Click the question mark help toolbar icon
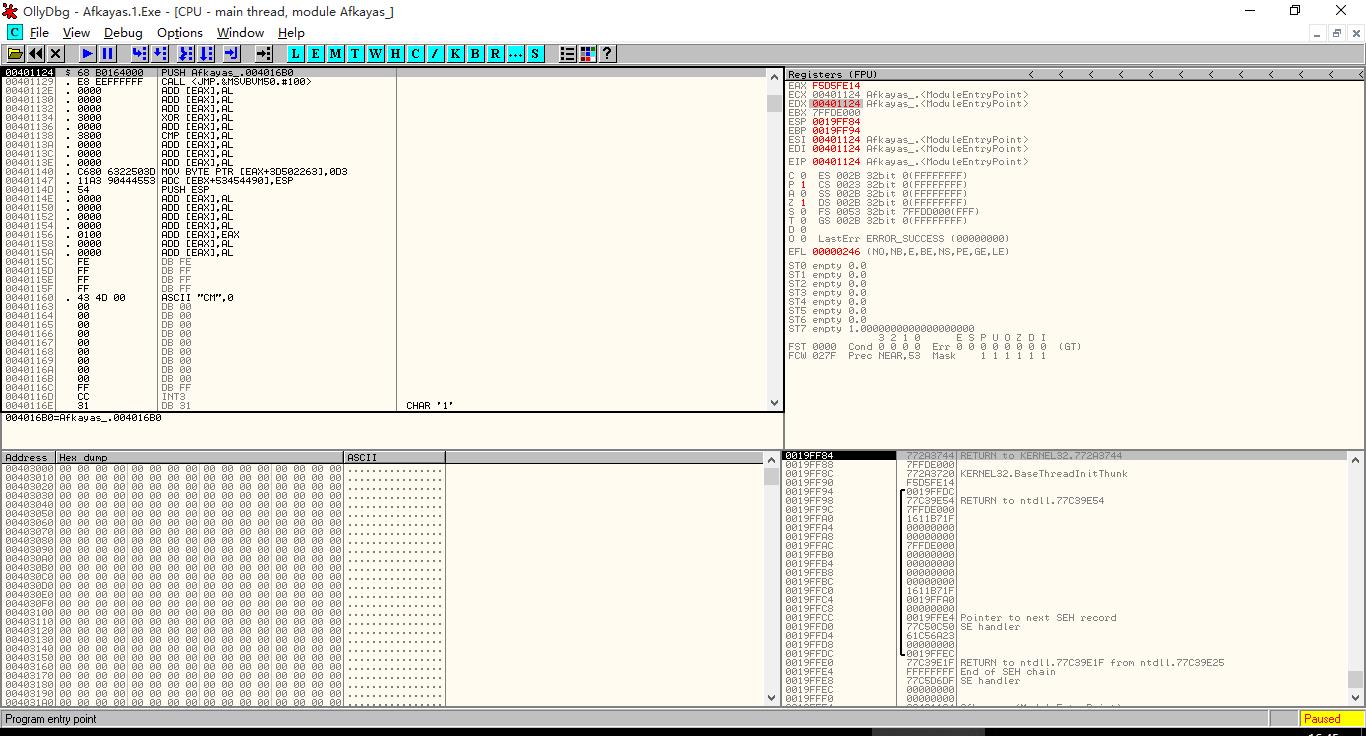The image size is (1366, 736). click(607, 54)
